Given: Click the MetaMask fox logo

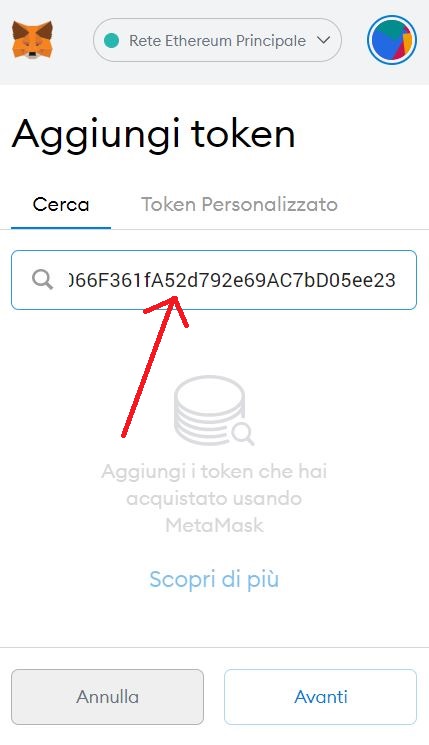Looking at the screenshot, I should tap(32, 40).
